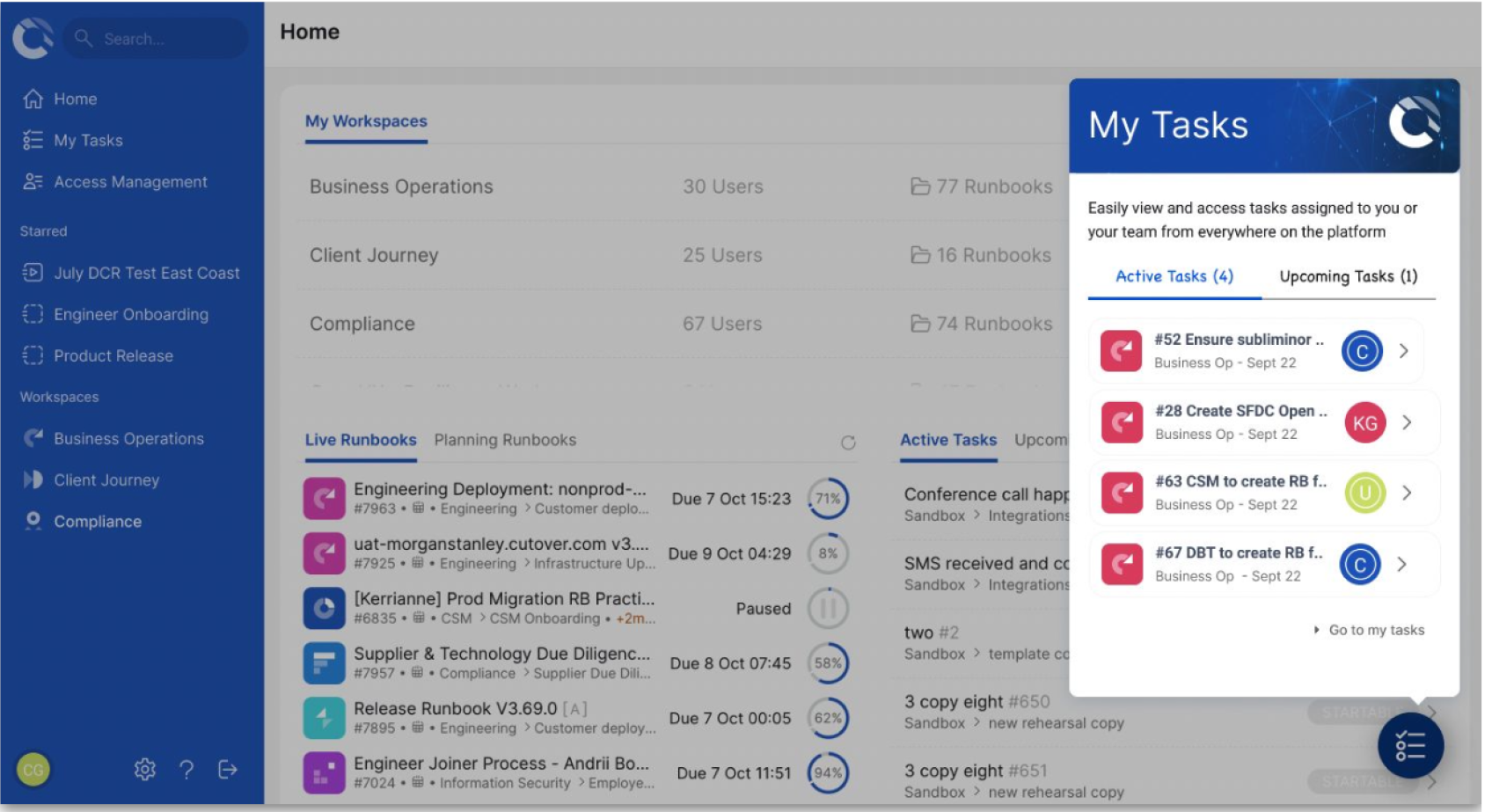Click the U avatar on task #63

(x=1365, y=493)
